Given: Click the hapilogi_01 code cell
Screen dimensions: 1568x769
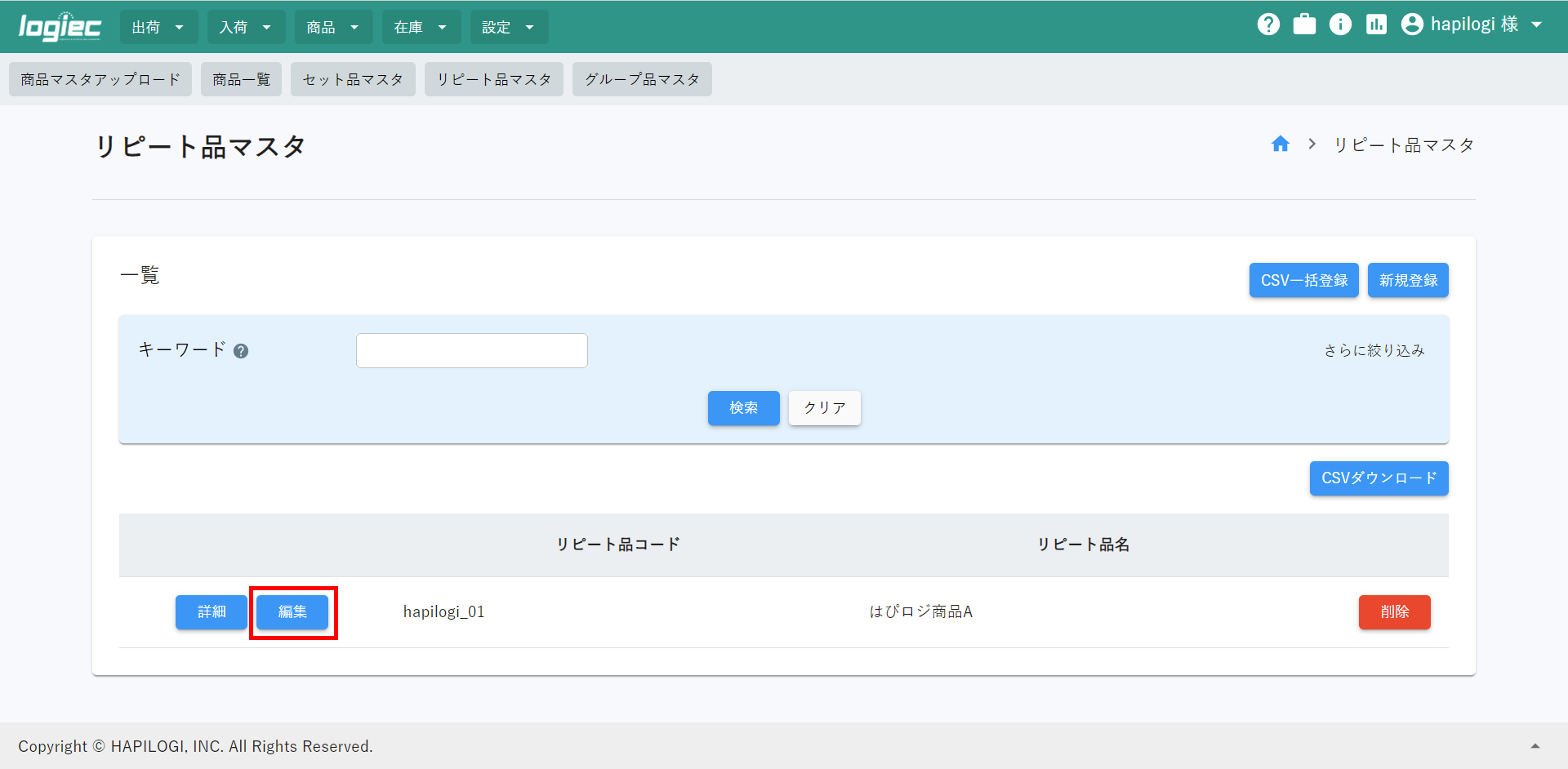Looking at the screenshot, I should [443, 611].
